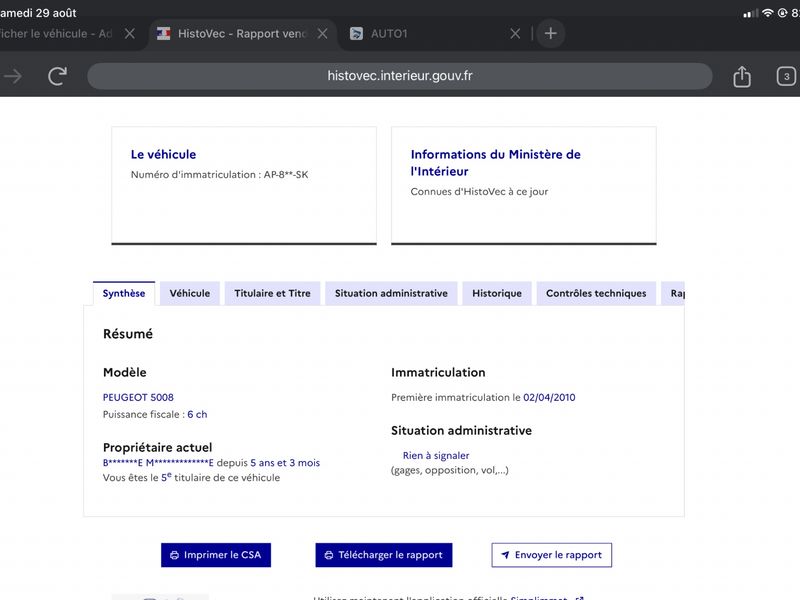Open the share sheet icon

(742, 77)
